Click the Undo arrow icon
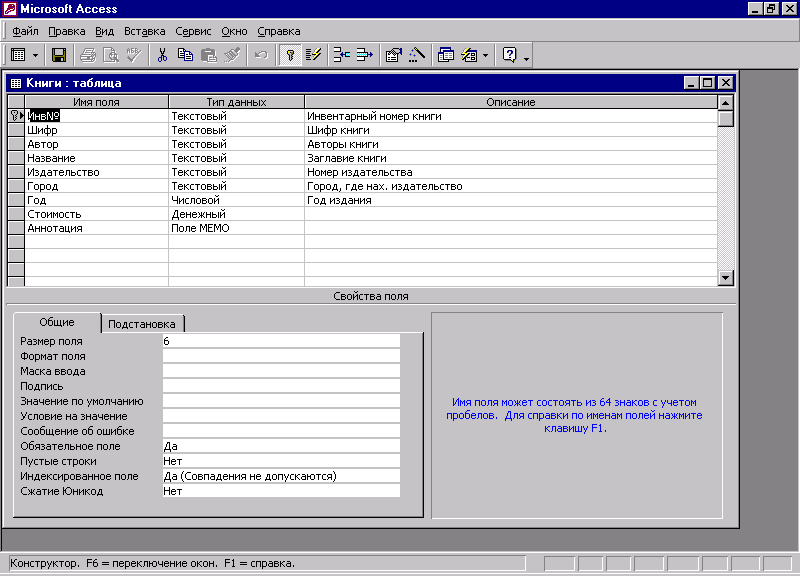This screenshot has height=576, width=800. point(261,55)
